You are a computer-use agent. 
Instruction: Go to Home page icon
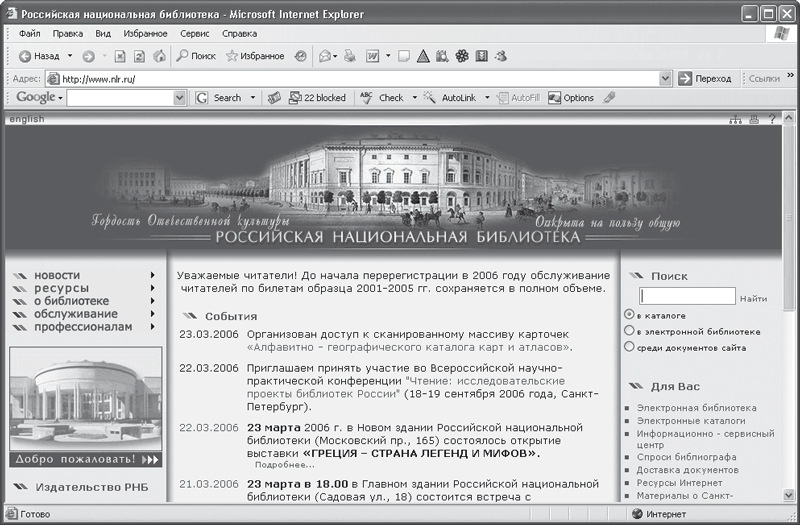159,56
